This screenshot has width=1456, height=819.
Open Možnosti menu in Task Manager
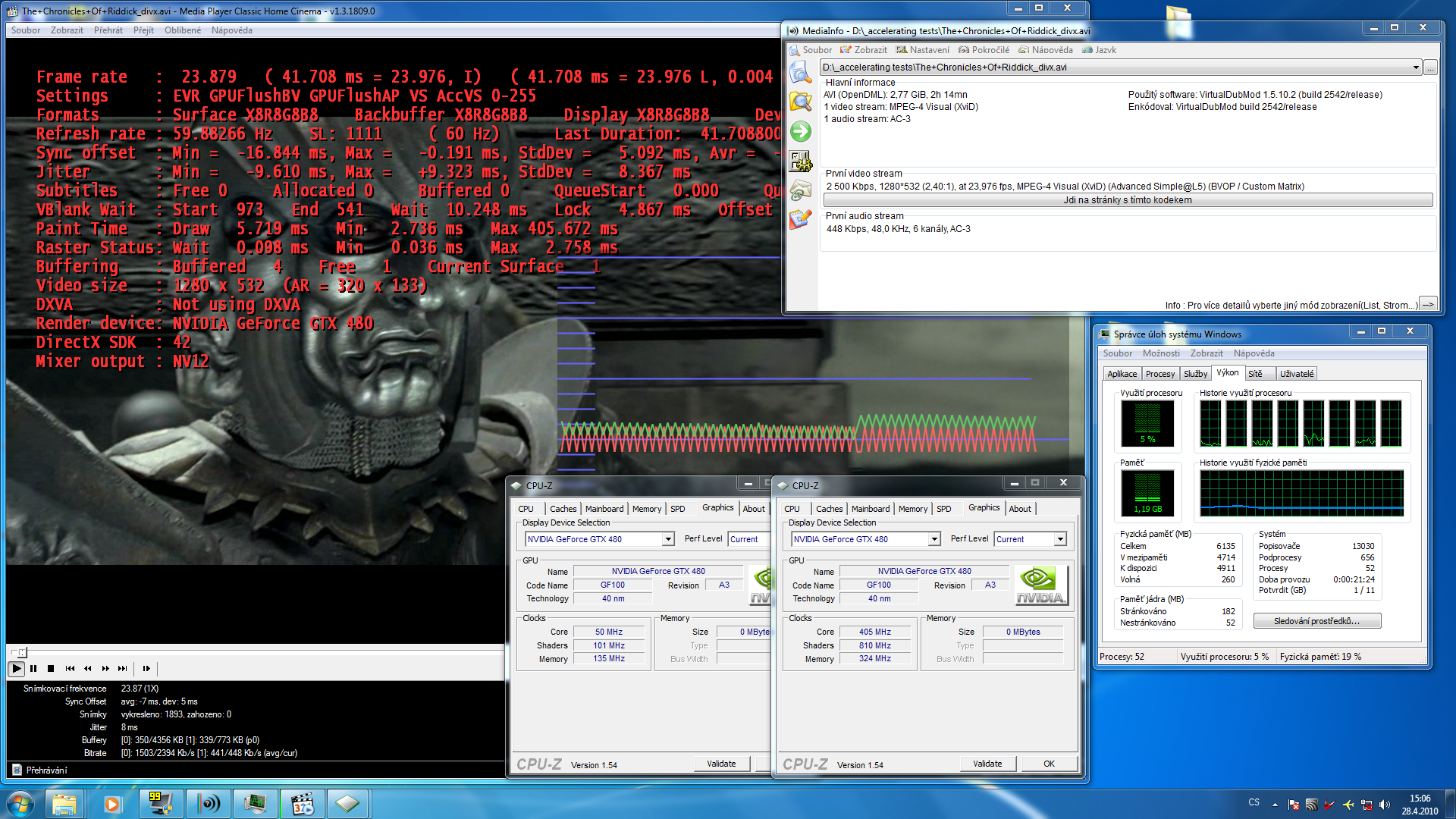(x=1161, y=353)
